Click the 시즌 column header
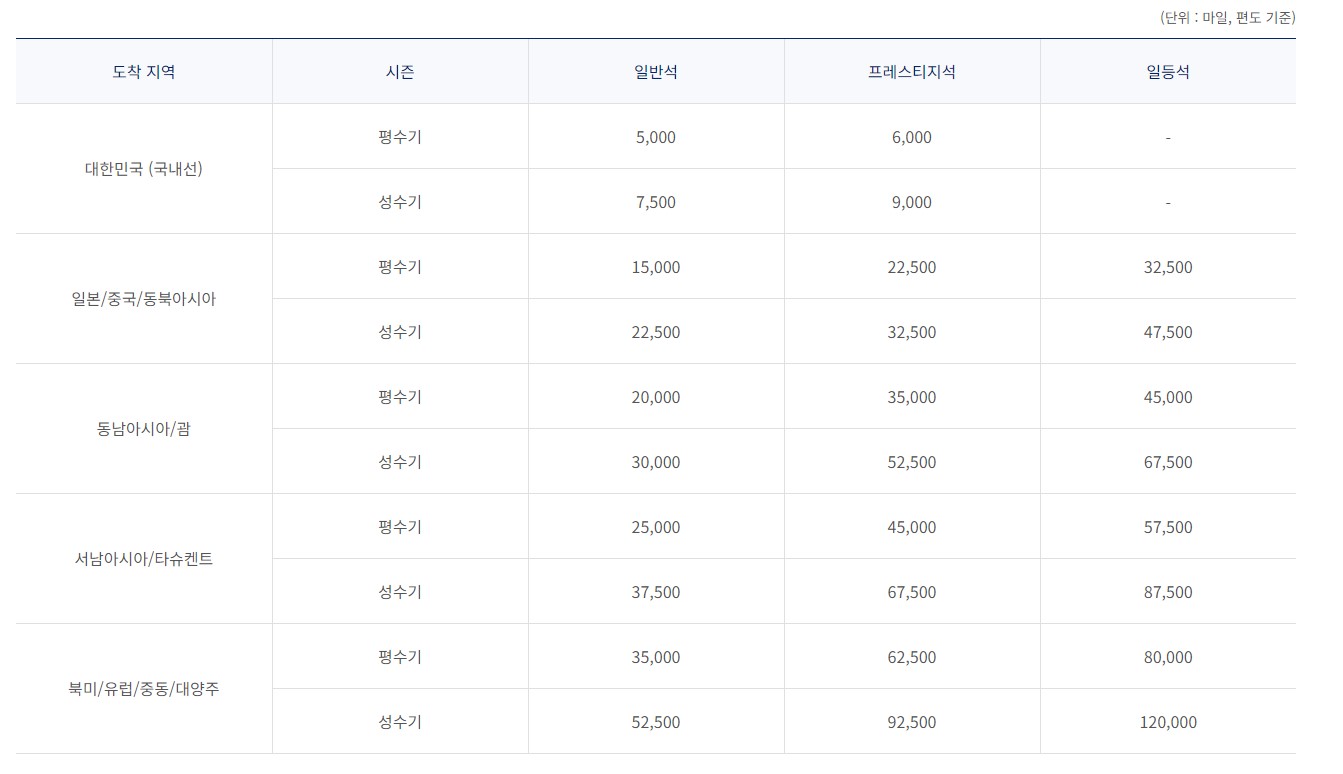Viewport: 1343px width, 774px height. 399,71
